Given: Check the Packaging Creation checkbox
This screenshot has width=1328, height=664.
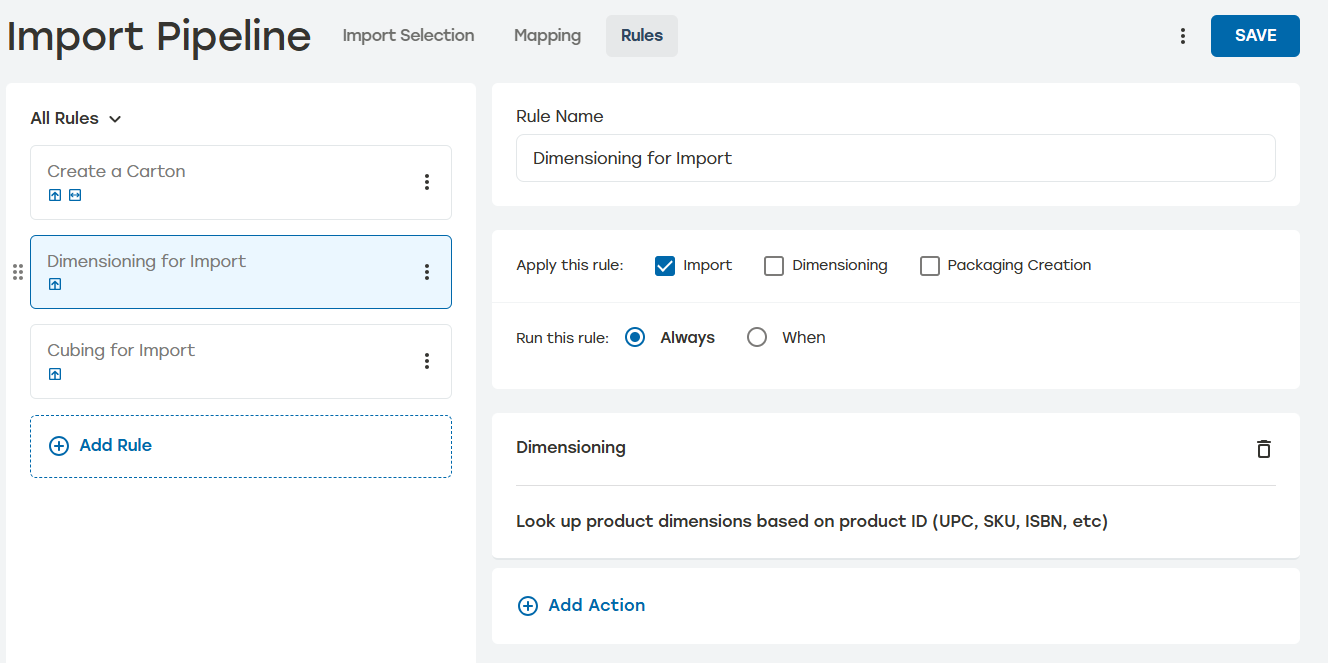Looking at the screenshot, I should [x=930, y=266].
